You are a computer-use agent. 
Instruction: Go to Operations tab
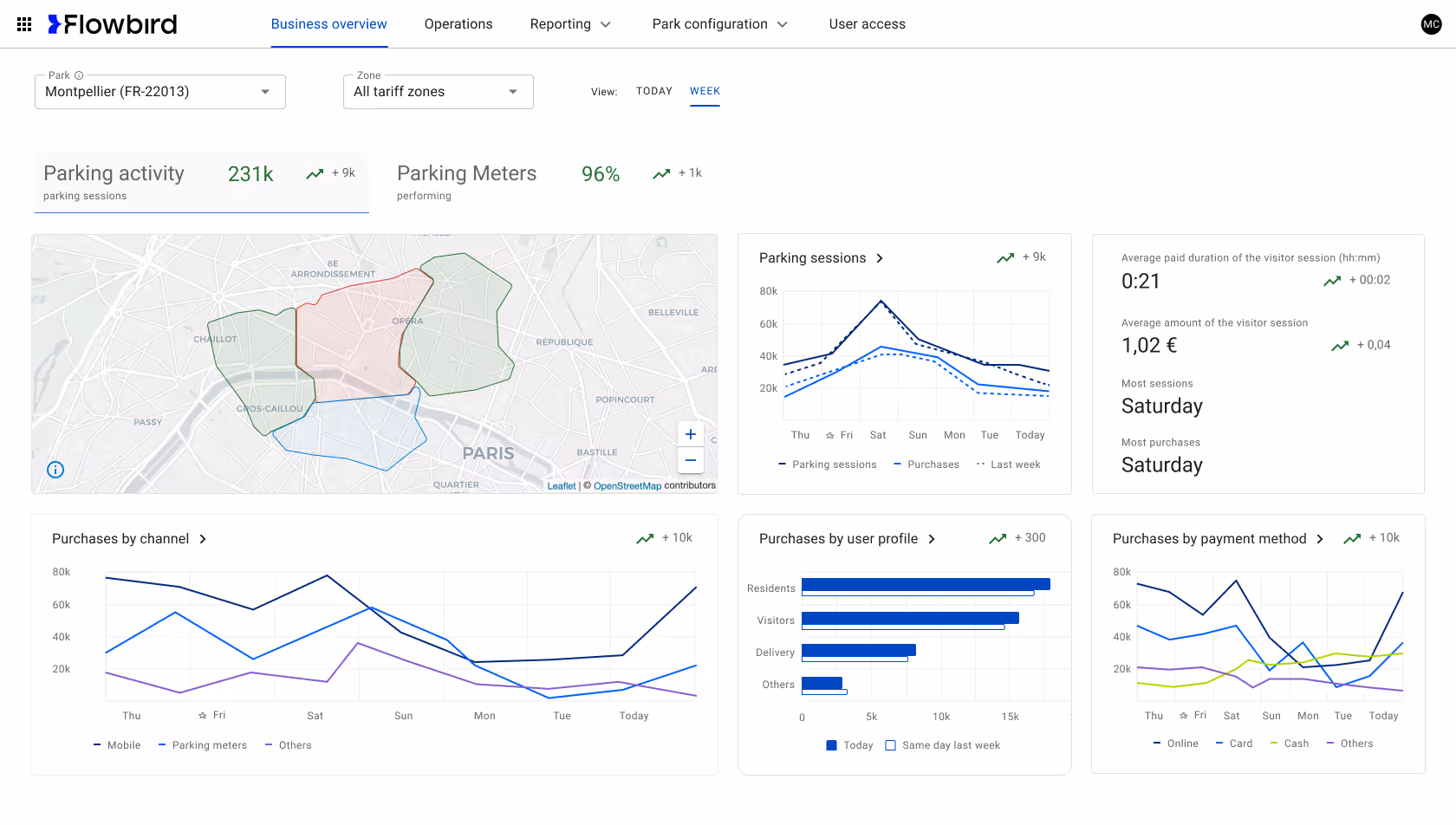[x=458, y=24]
